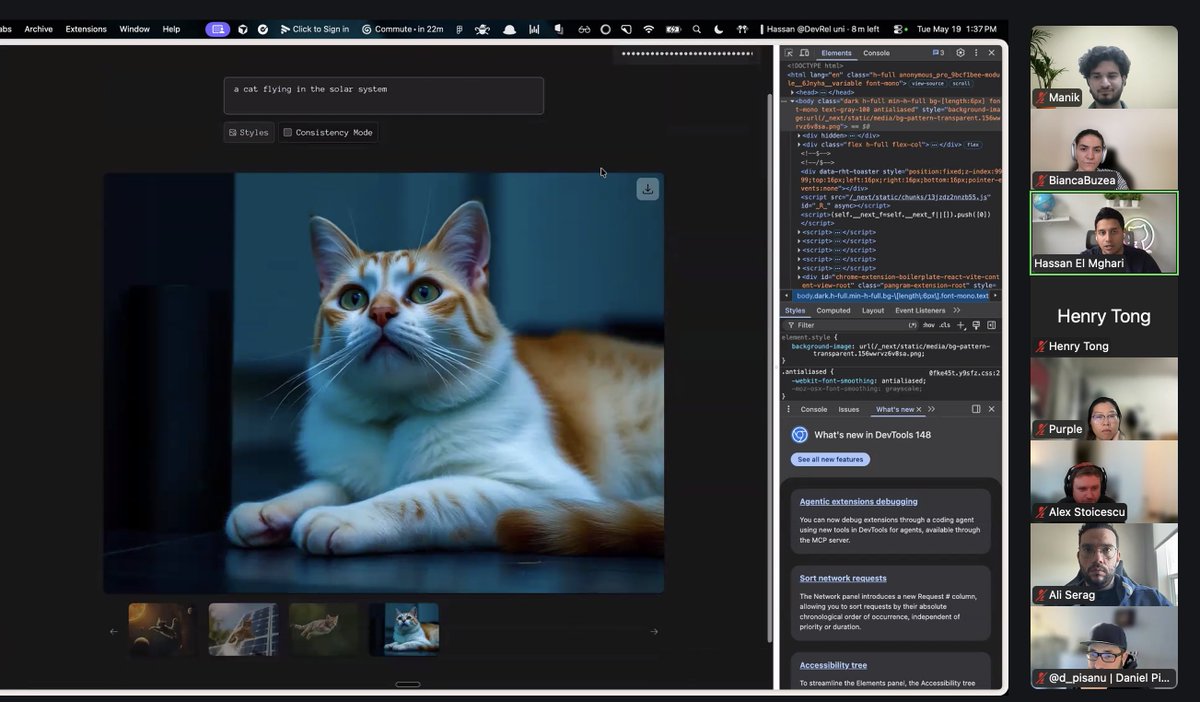This screenshot has height=702, width=1200.
Task: Click the Chrome logo in What's new
Action: coord(800,435)
